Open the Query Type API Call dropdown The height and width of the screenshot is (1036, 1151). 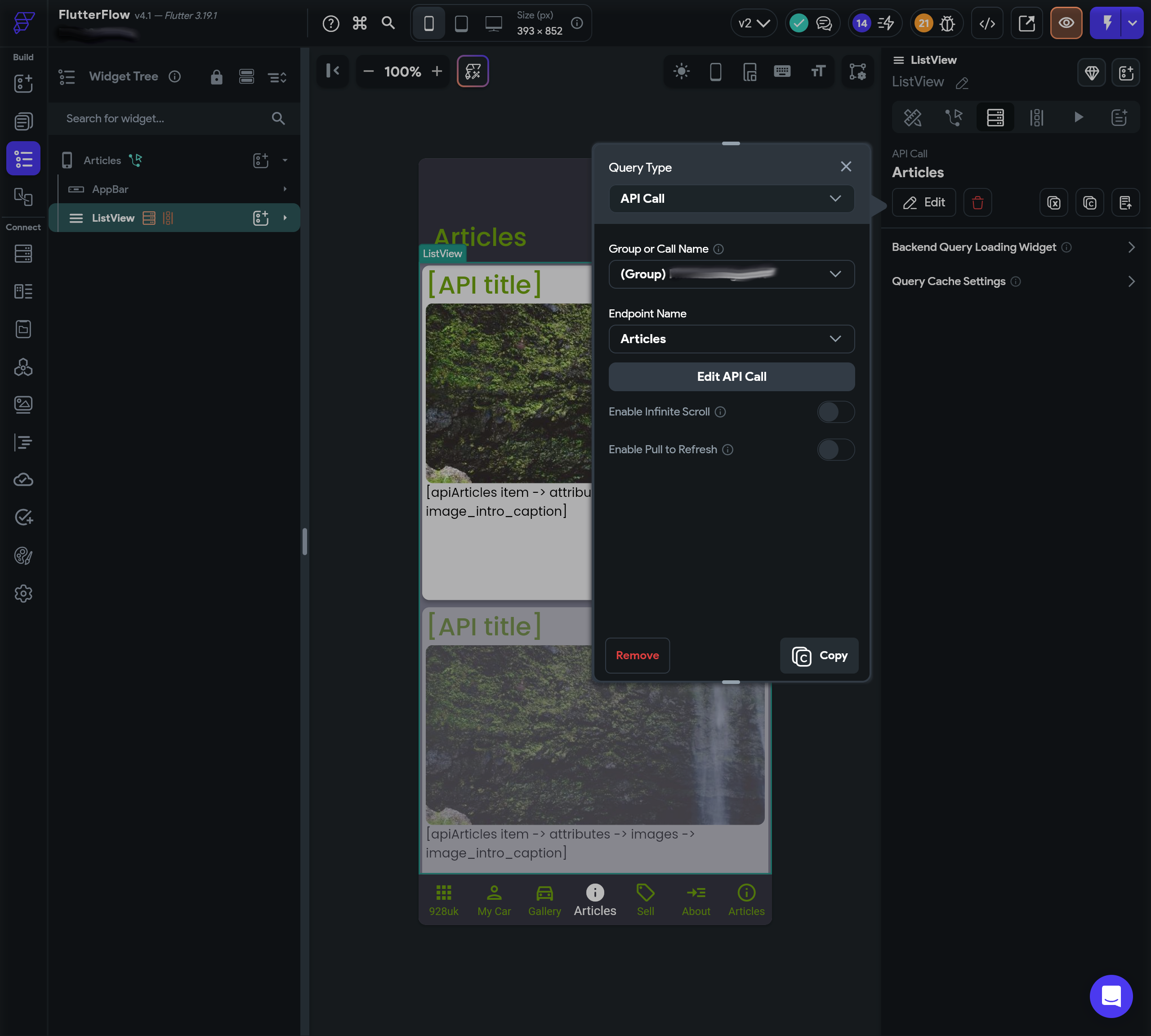[731, 199]
